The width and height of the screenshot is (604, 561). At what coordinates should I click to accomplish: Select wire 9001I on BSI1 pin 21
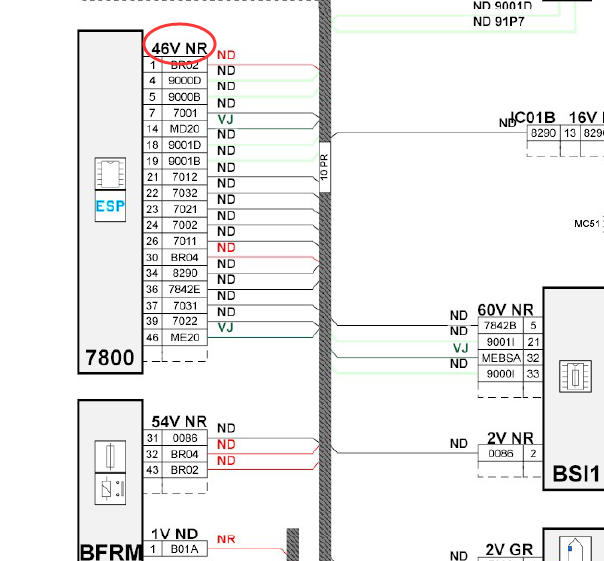(500, 342)
